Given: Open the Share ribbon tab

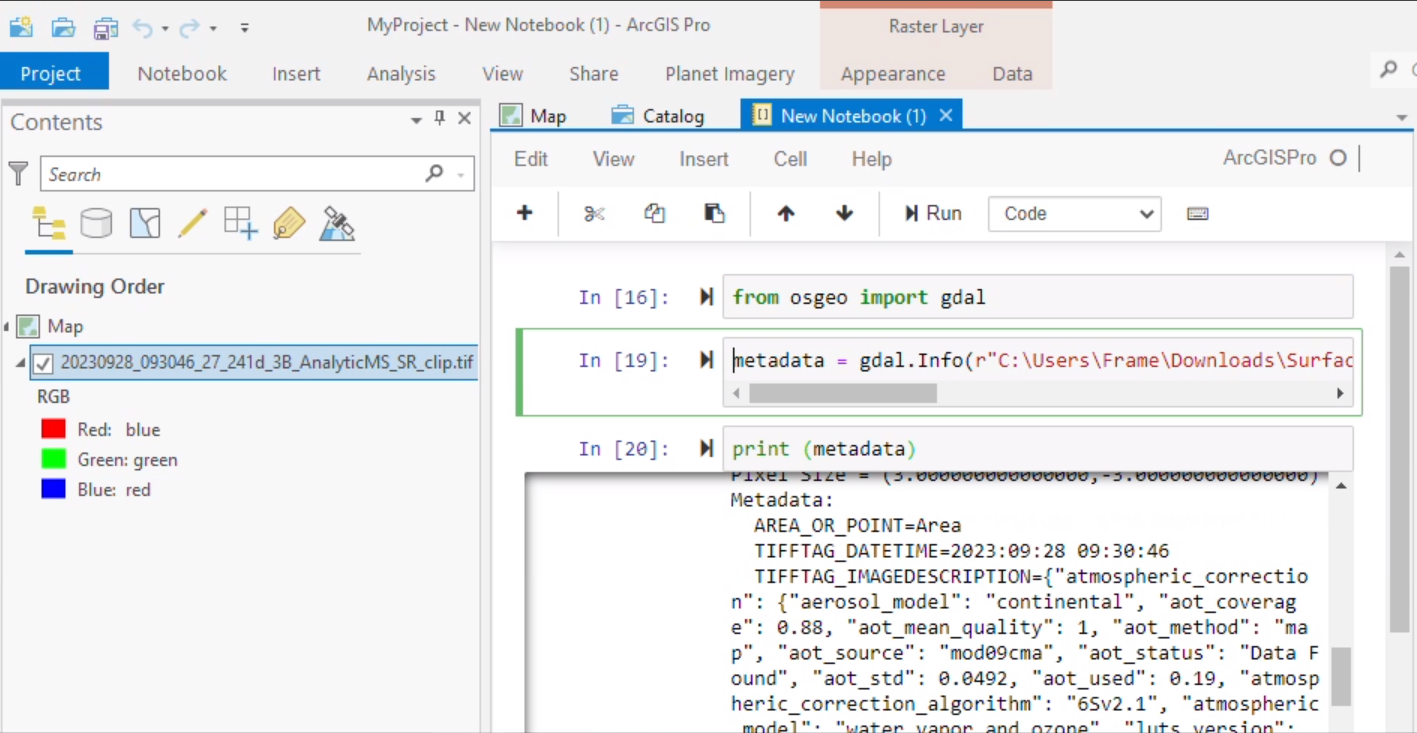Looking at the screenshot, I should pyautogui.click(x=593, y=73).
